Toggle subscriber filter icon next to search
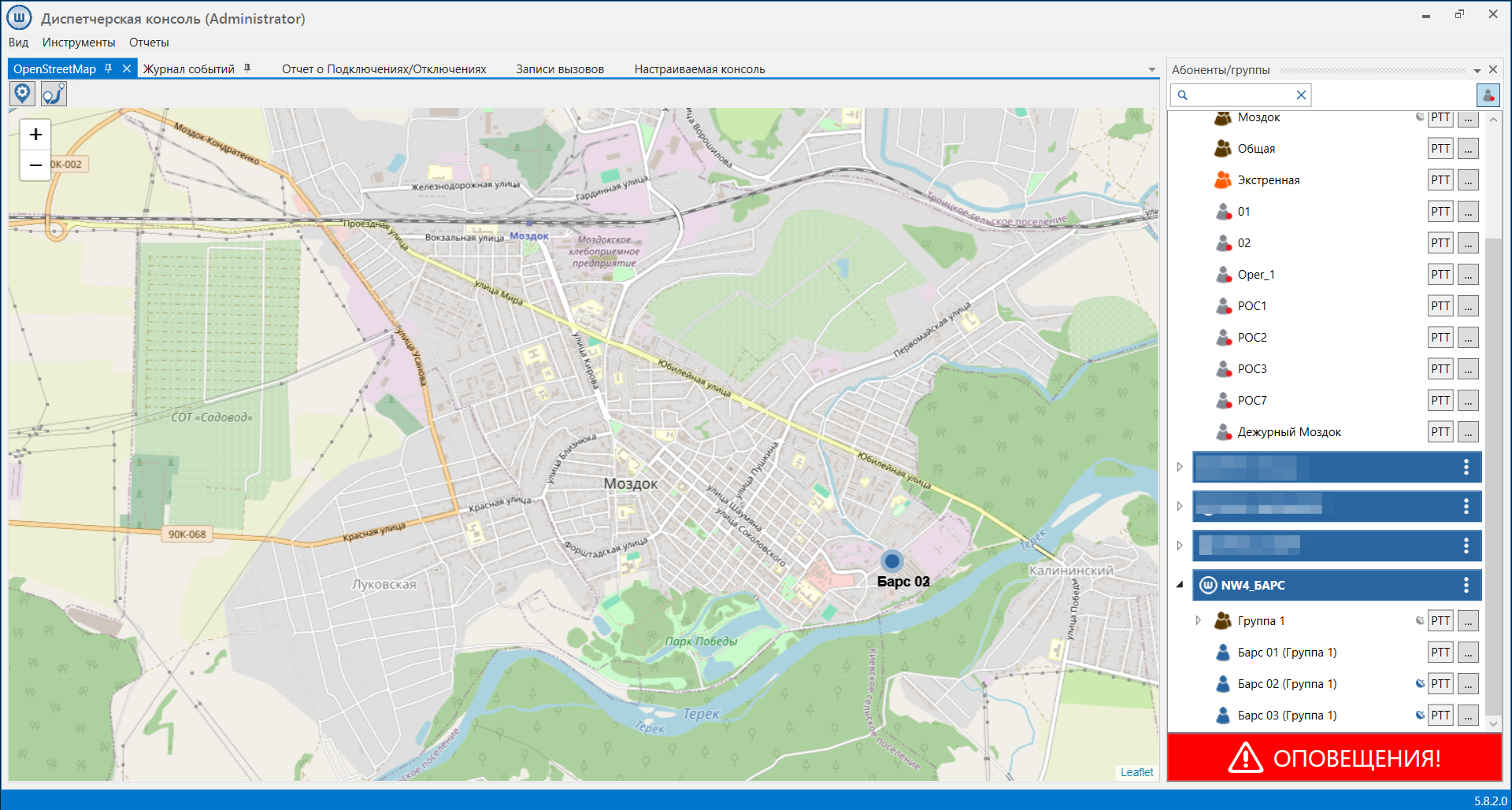 1488,95
